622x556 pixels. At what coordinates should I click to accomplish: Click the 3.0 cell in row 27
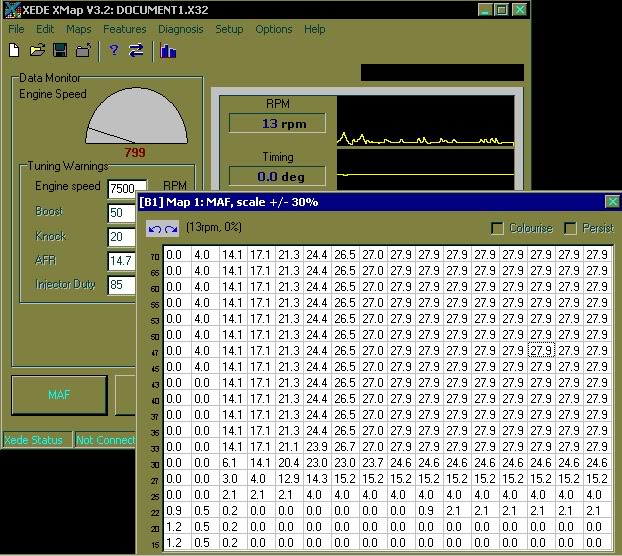(x=233, y=479)
